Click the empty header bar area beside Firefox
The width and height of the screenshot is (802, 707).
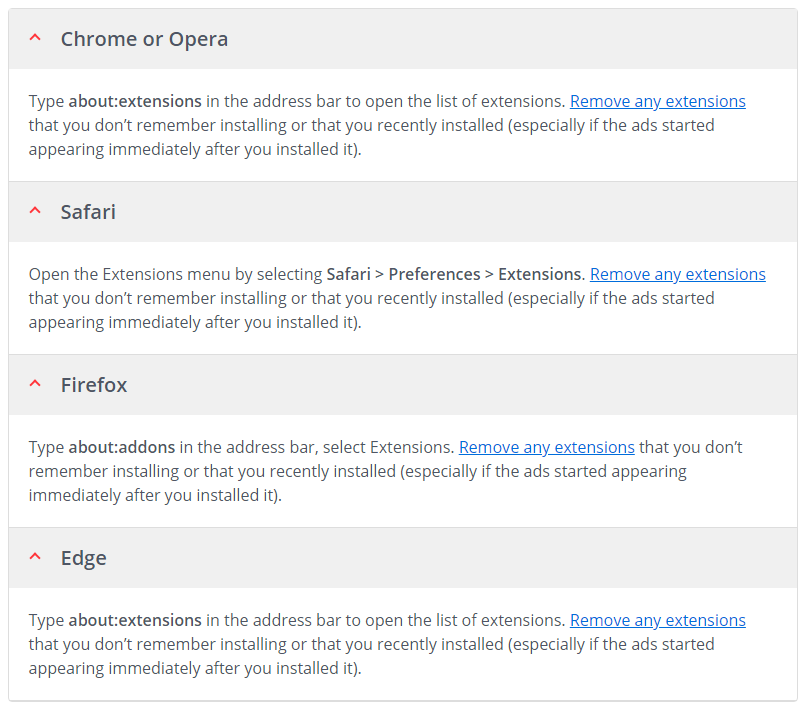click(x=460, y=385)
